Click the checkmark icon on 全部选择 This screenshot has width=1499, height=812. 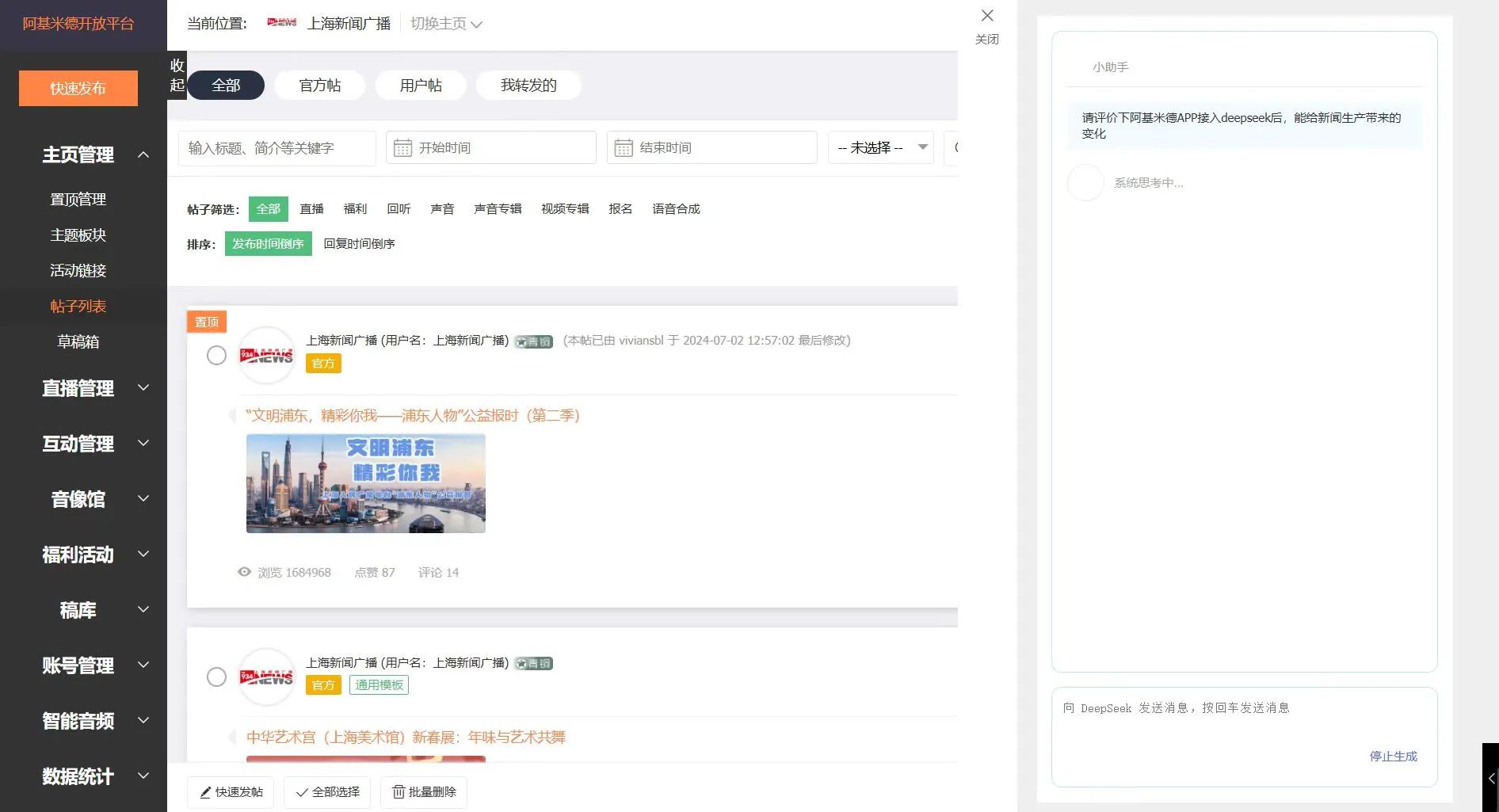302,792
